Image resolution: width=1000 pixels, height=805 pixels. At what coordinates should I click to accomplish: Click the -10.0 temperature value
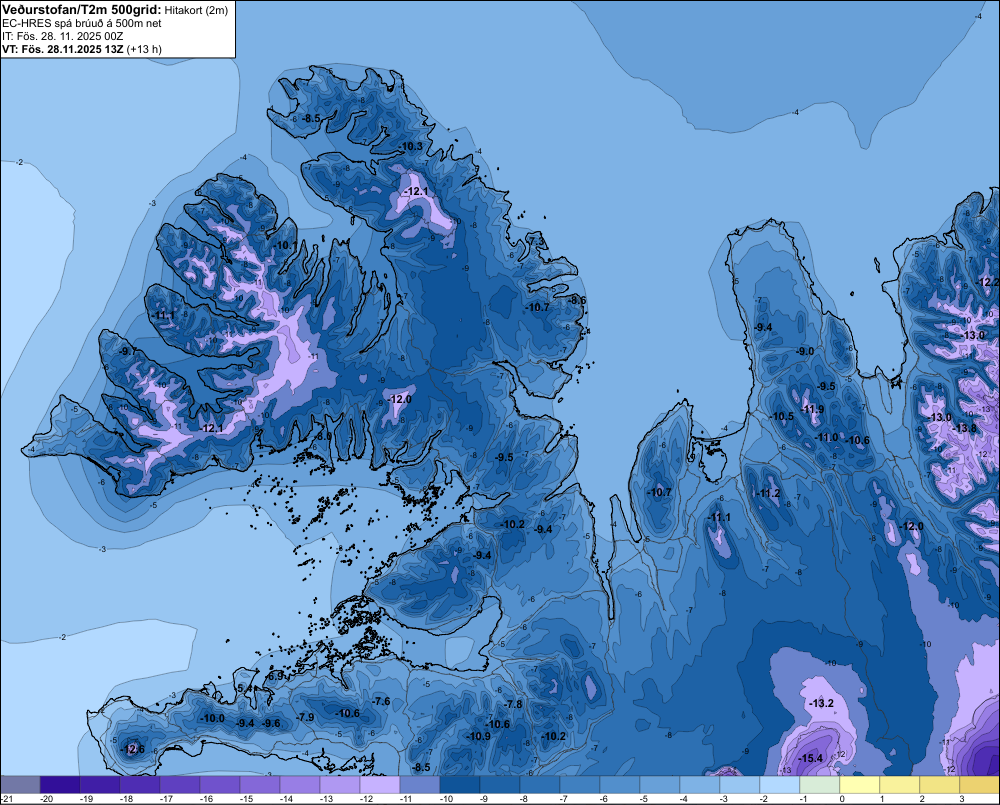(x=213, y=718)
